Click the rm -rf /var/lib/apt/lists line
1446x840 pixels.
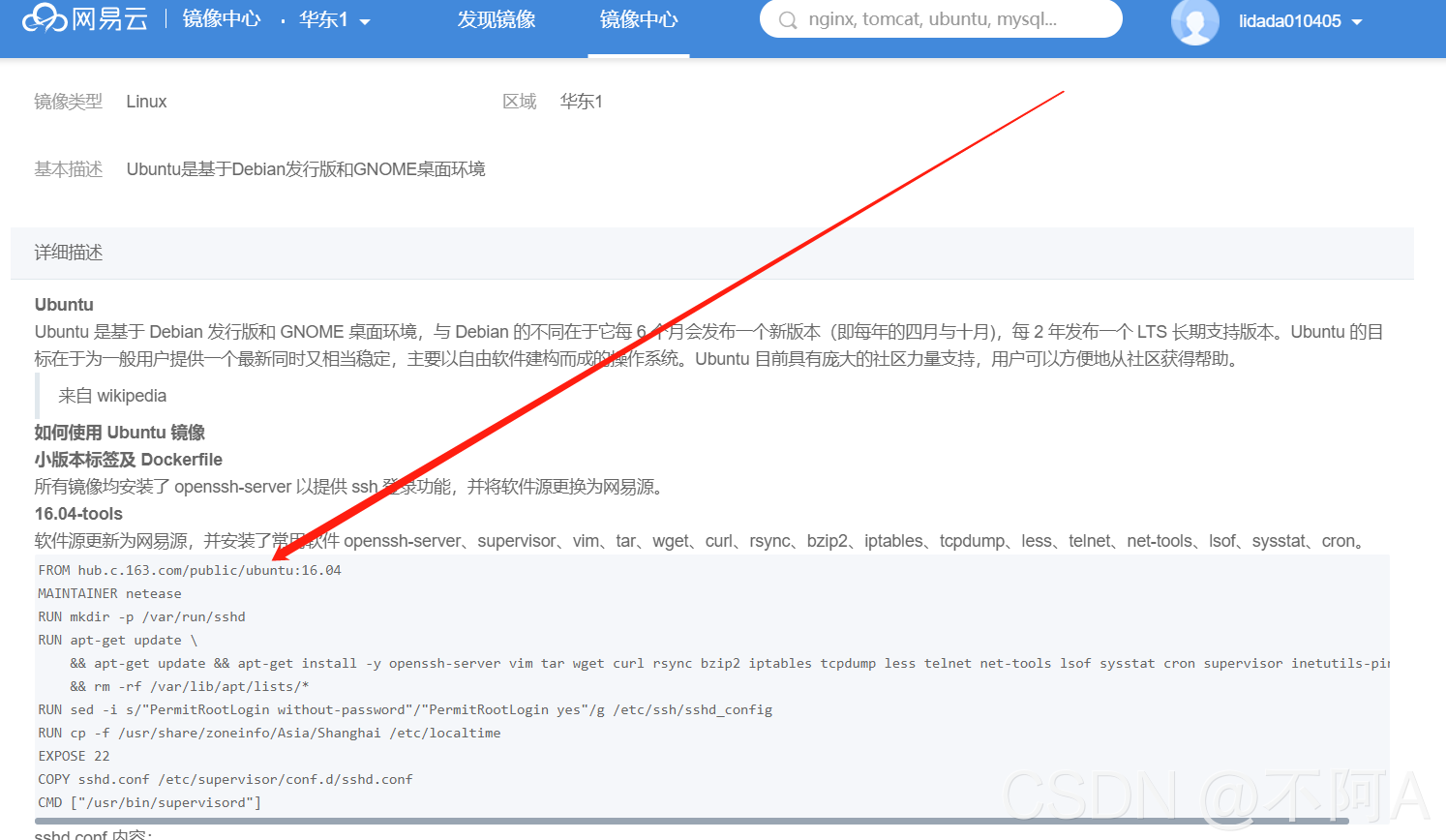click(190, 686)
